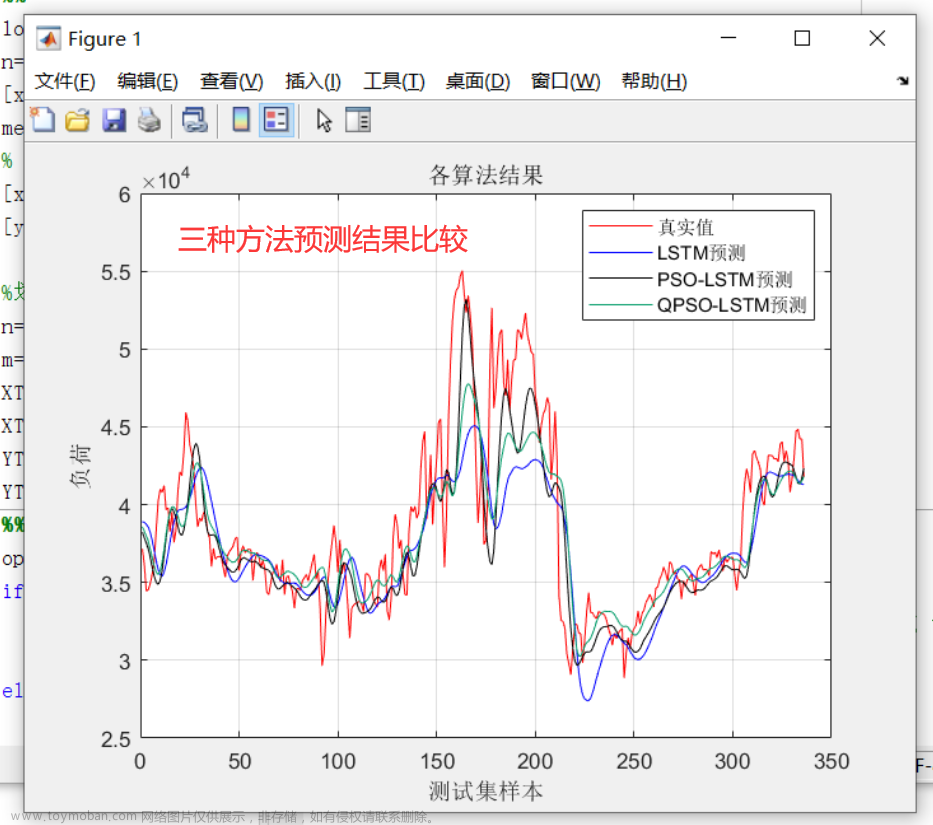The width and height of the screenshot is (933, 825).
Task: Click the dock figure arrow in menu bar
Action: (903, 80)
